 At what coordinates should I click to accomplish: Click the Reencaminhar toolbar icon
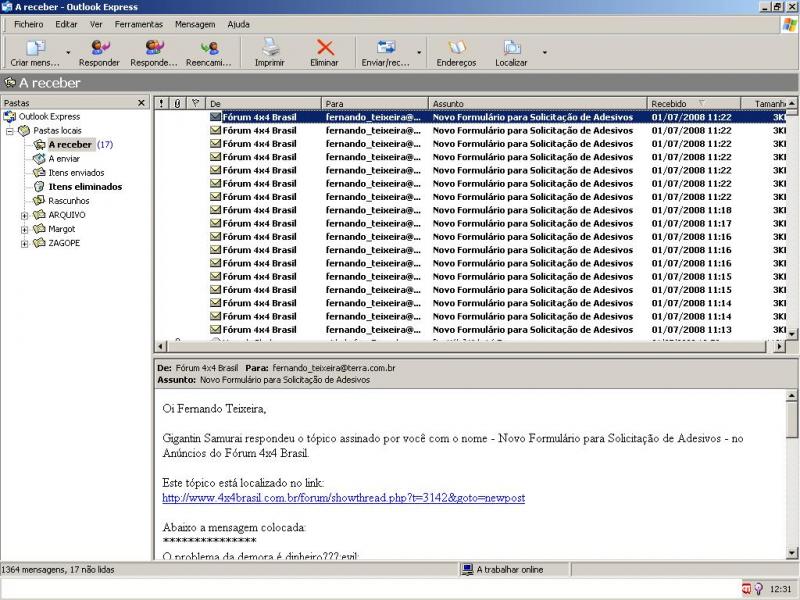(209, 48)
